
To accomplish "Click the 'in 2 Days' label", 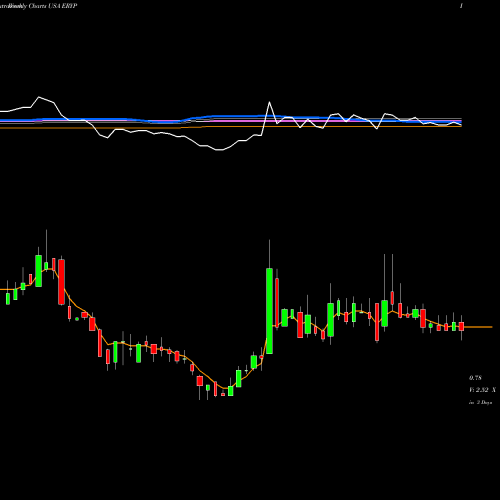I will (x=480, y=403).
